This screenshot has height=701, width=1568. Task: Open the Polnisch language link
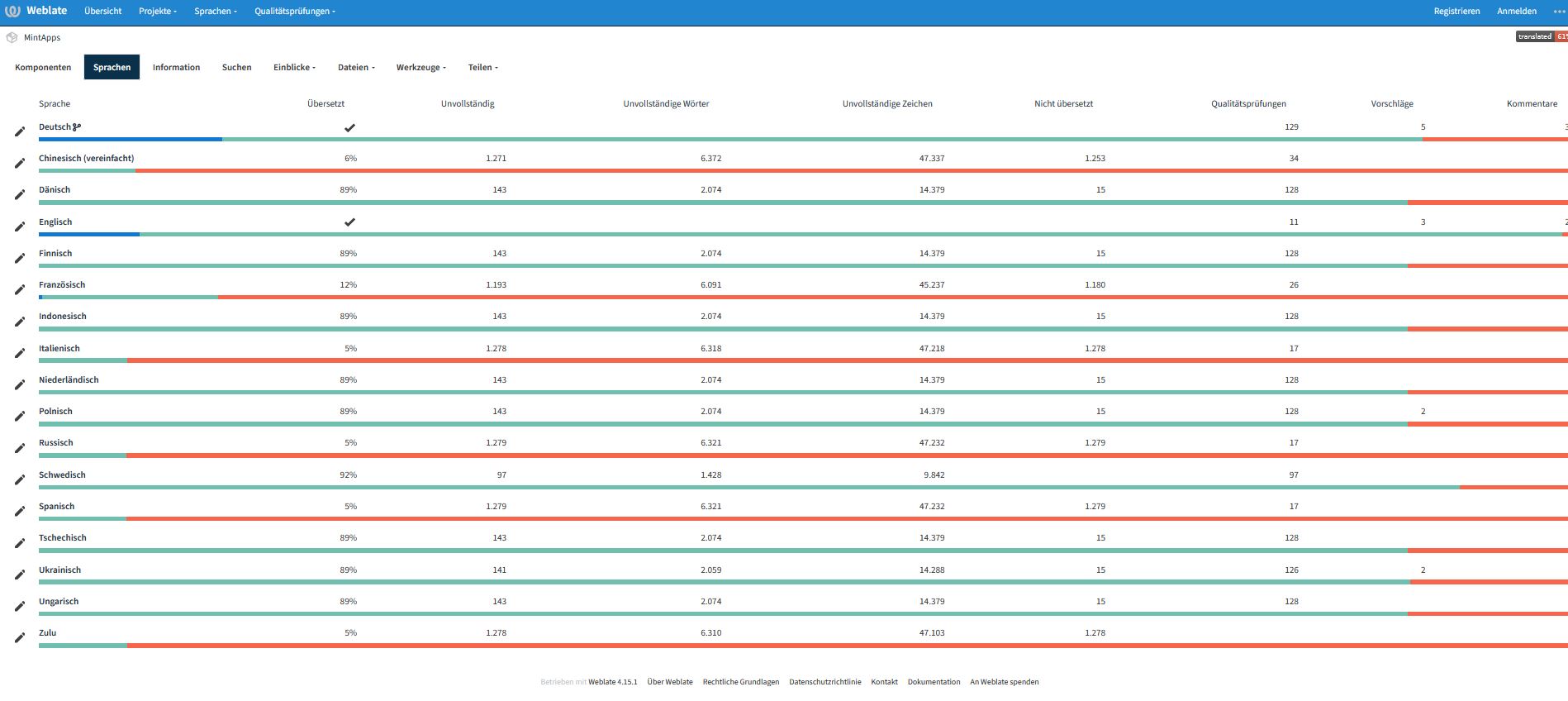pyautogui.click(x=55, y=412)
